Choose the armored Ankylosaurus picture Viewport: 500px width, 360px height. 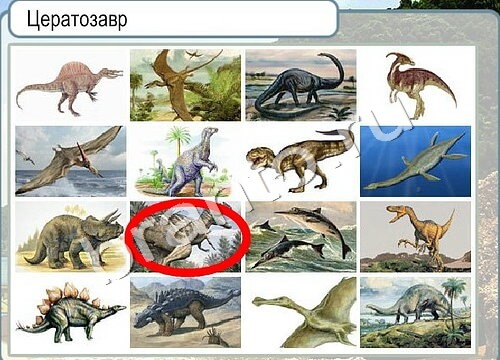pos(185,312)
